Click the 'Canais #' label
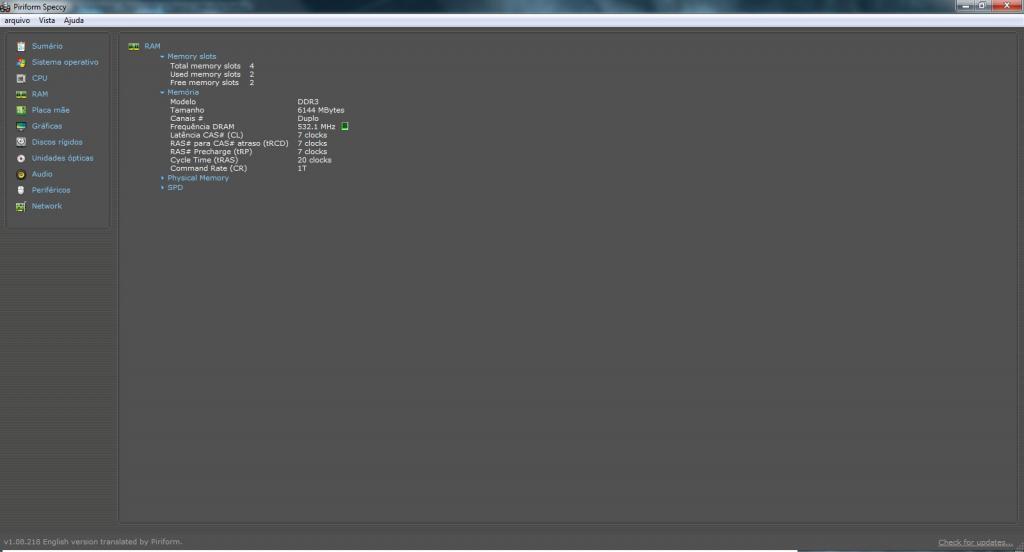 coord(186,119)
